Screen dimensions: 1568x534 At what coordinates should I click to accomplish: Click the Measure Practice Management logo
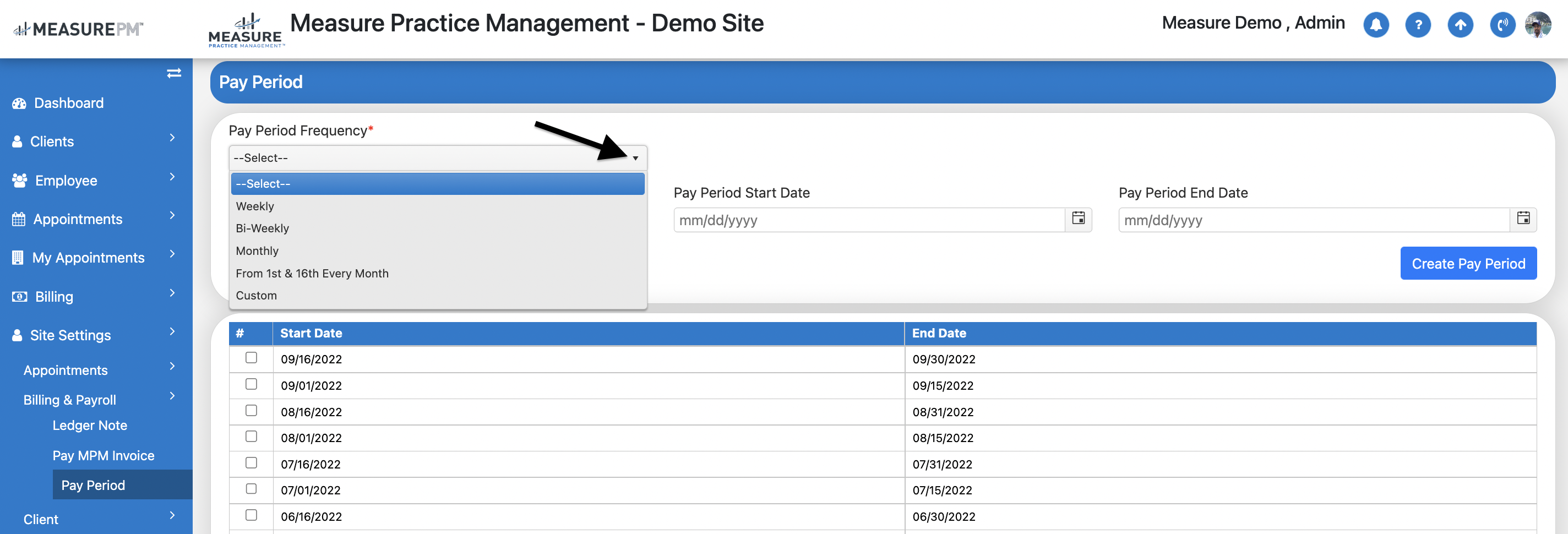246,30
